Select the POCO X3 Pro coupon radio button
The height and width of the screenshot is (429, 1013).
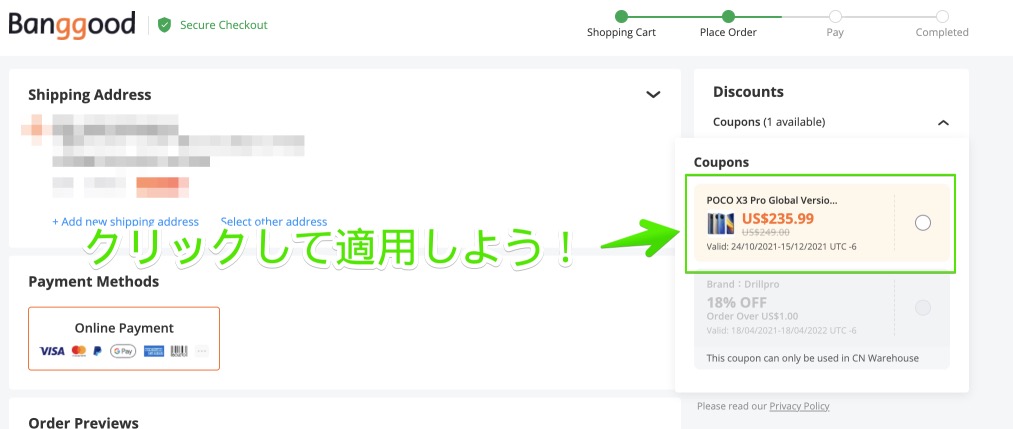(x=922, y=223)
